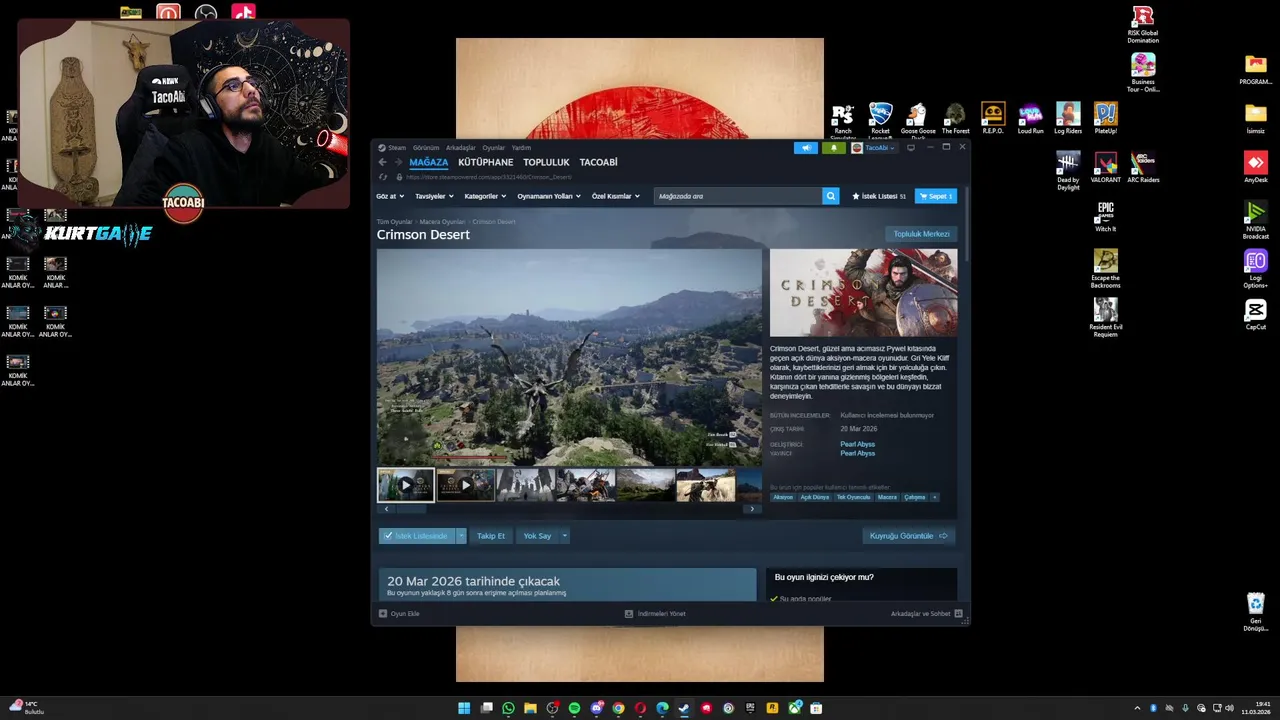Switch to TOPLULUK tab
This screenshot has height=720, width=1280.
tap(546, 162)
